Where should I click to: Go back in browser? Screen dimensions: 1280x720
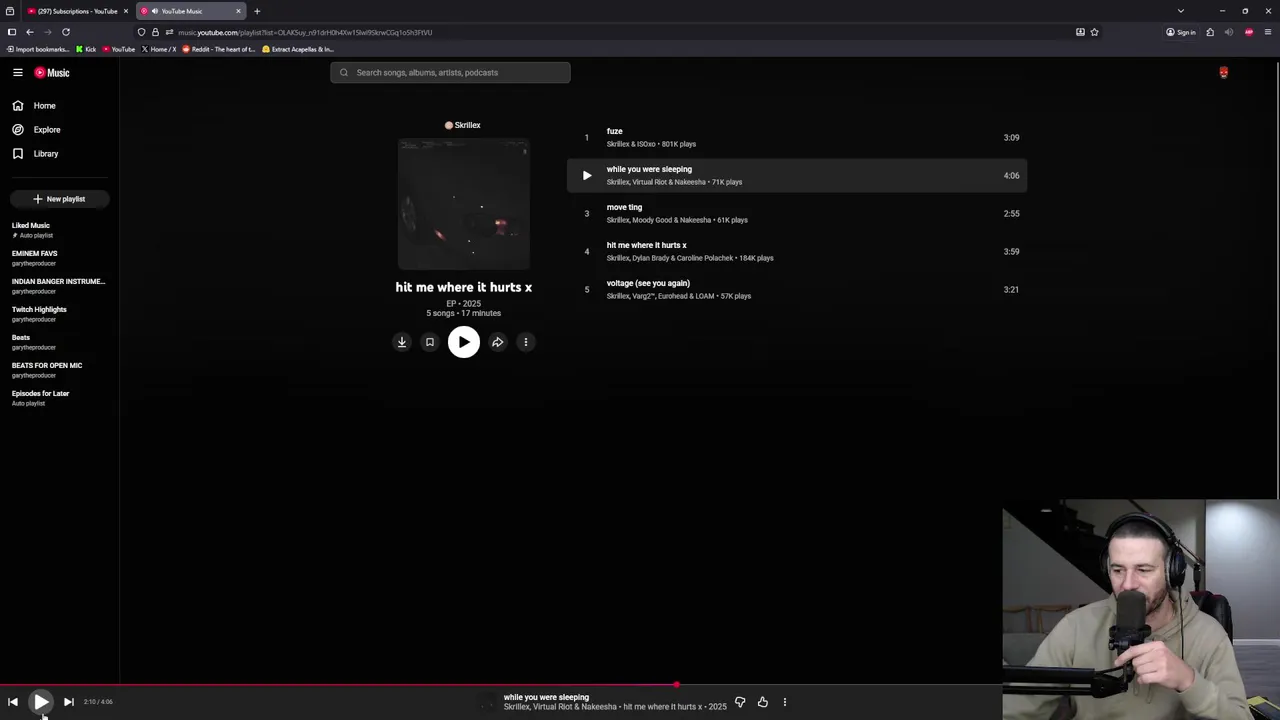pyautogui.click(x=30, y=32)
